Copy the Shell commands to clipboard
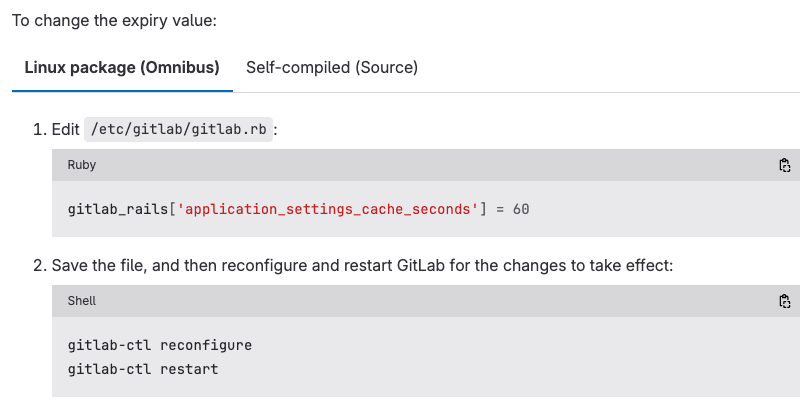The width and height of the screenshot is (810, 405). 784,301
